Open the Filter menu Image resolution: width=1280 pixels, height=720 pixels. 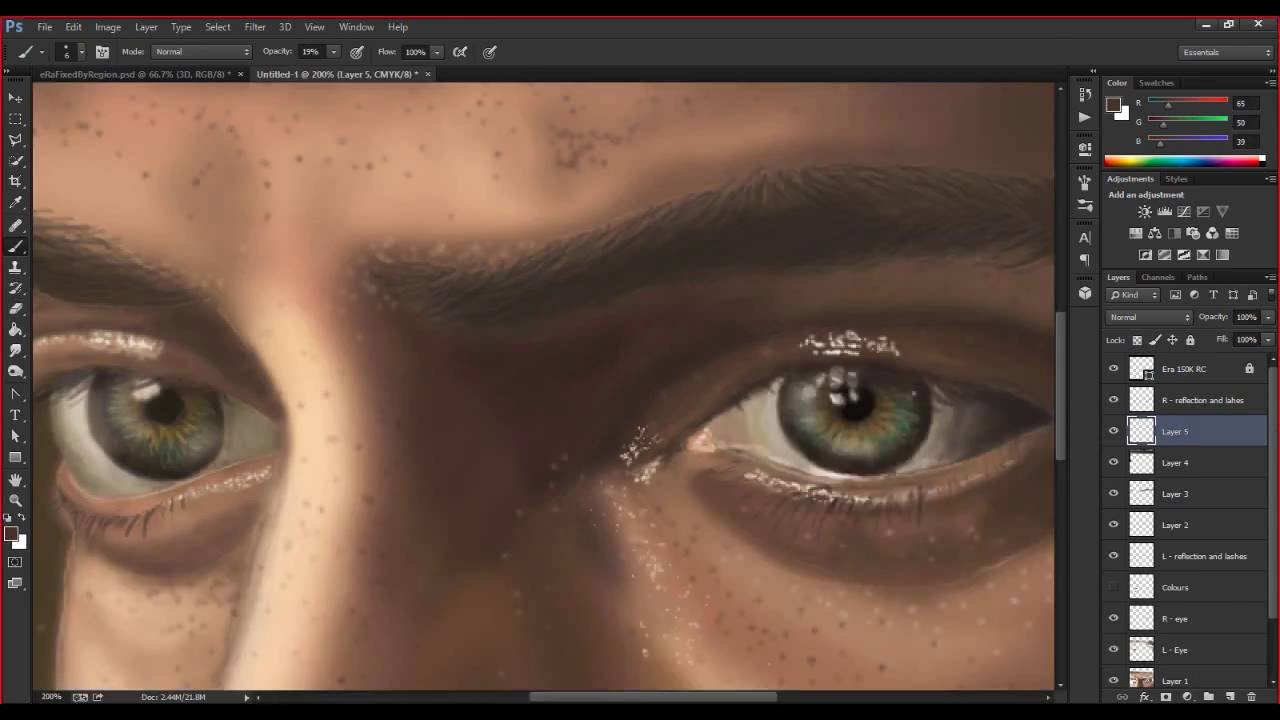pos(255,27)
